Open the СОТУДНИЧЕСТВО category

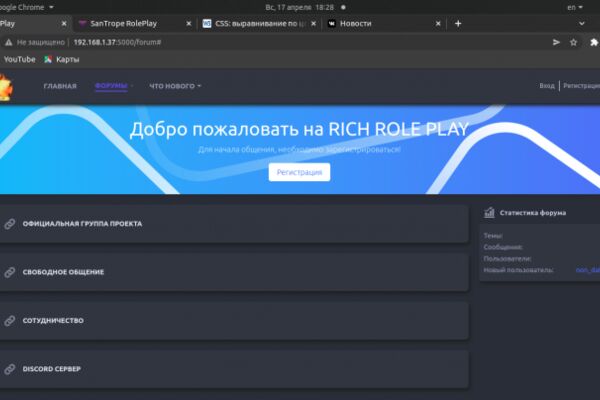tap(234, 320)
